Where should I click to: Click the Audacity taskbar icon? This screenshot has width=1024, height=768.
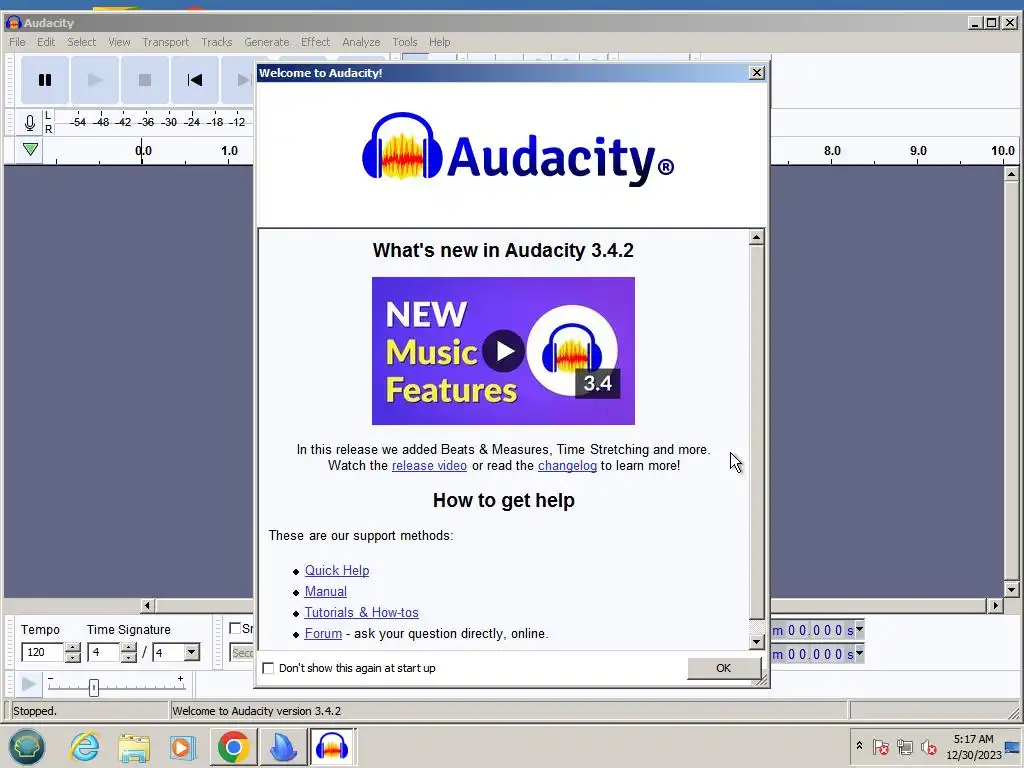click(x=332, y=746)
